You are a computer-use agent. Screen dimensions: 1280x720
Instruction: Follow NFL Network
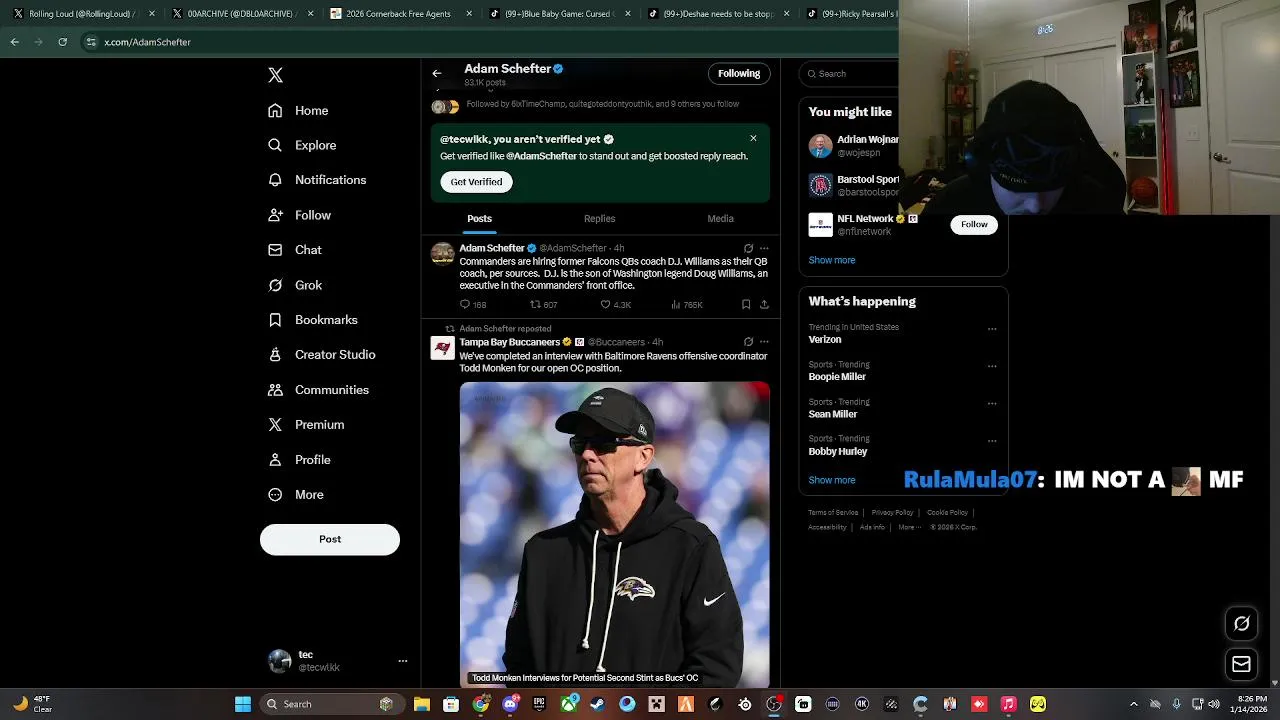click(974, 225)
